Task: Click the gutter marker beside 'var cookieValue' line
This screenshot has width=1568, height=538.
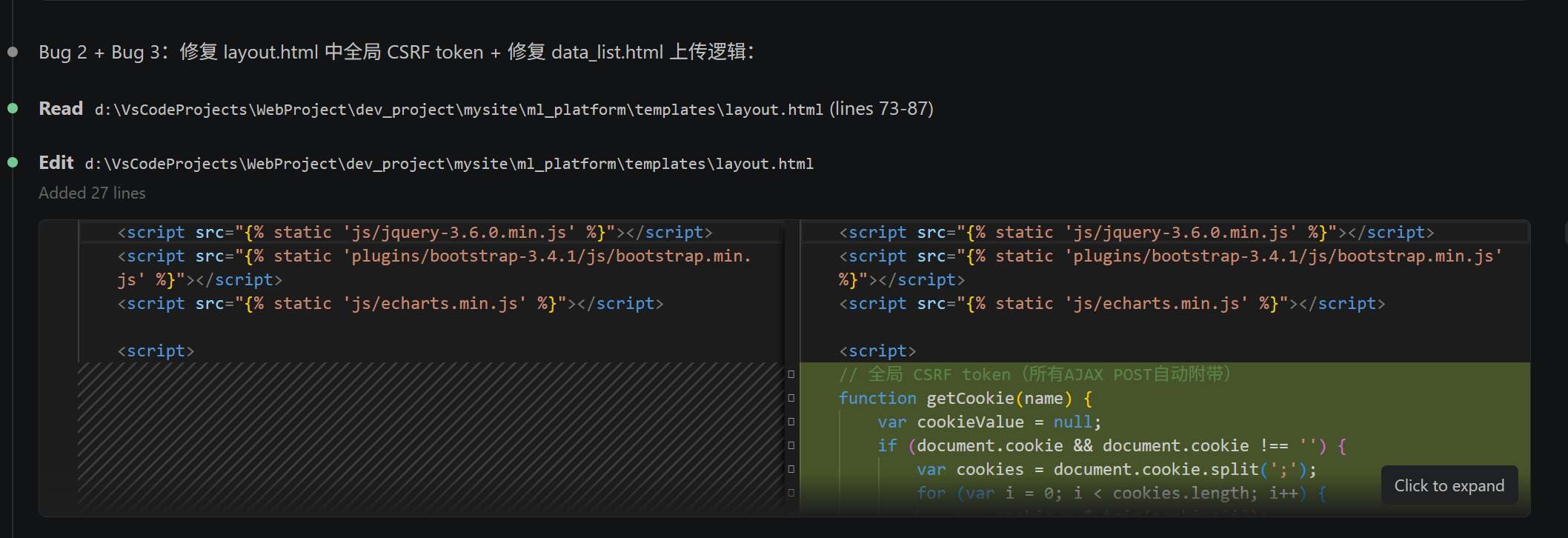Action: [791, 422]
